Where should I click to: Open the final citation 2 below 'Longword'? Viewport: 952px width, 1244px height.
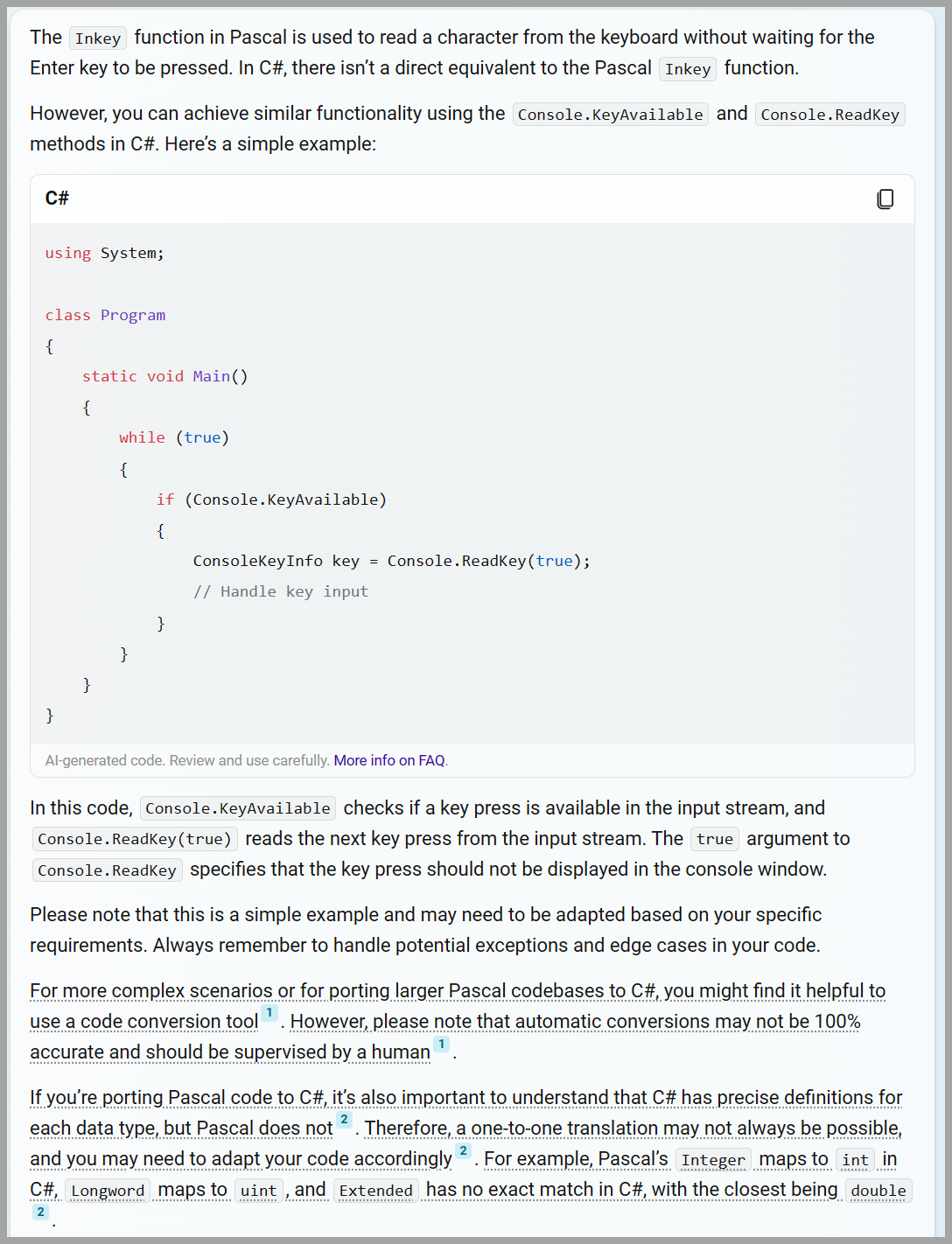[40, 1212]
